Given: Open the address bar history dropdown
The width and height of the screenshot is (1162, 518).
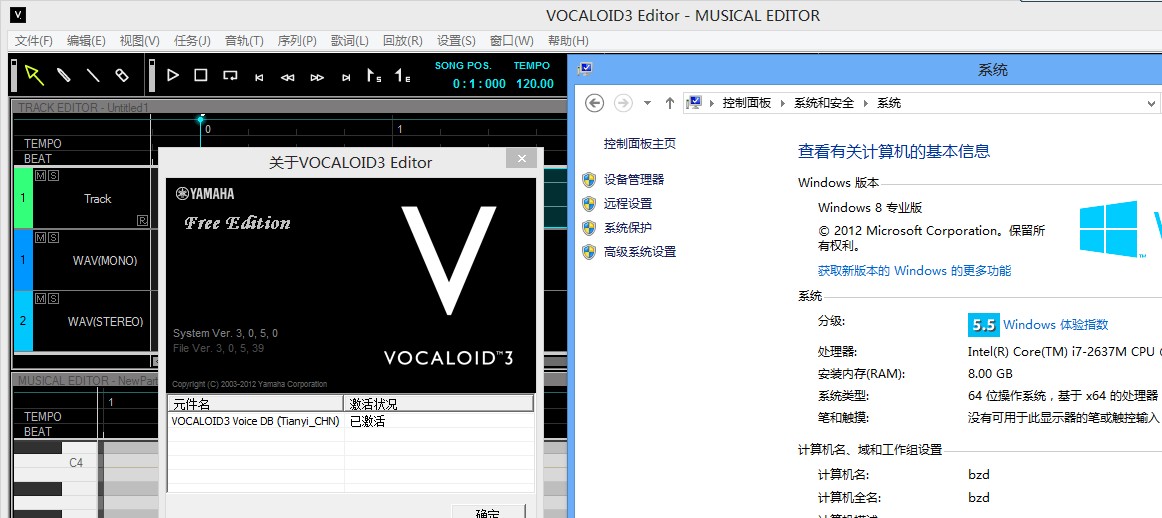Looking at the screenshot, I should pyautogui.click(x=1150, y=103).
